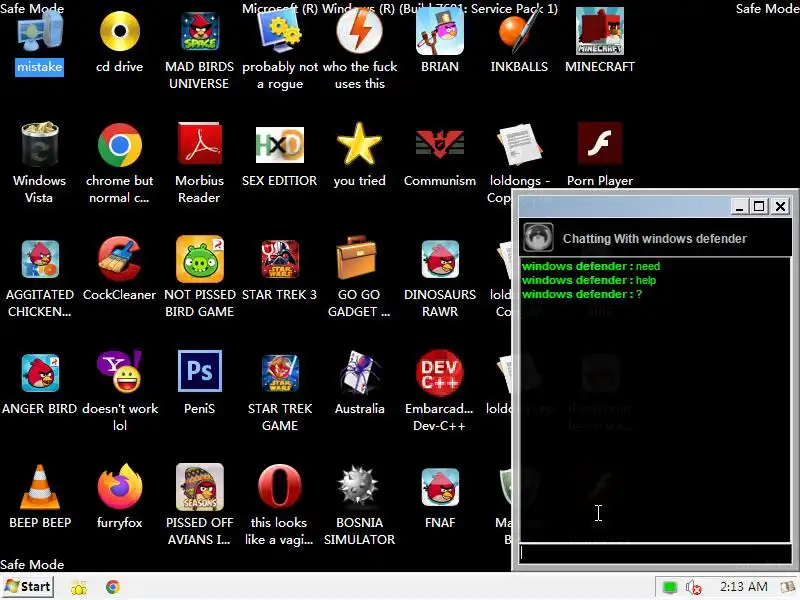Click chat message 'windows defender : need'
Screen dimensions: 800x600
591,266
